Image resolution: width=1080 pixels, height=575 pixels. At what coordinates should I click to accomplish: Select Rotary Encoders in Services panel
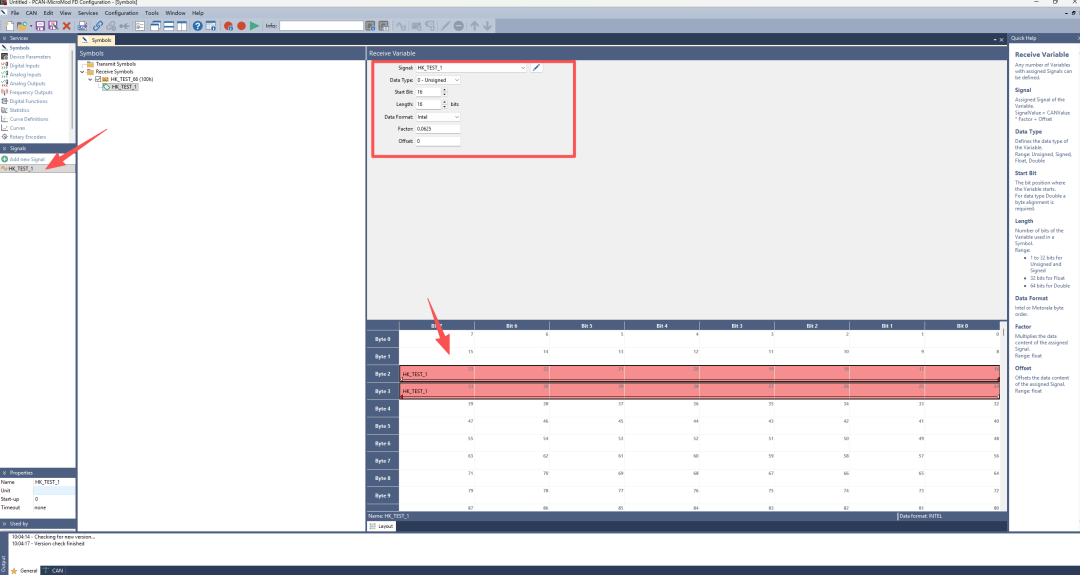(27, 137)
